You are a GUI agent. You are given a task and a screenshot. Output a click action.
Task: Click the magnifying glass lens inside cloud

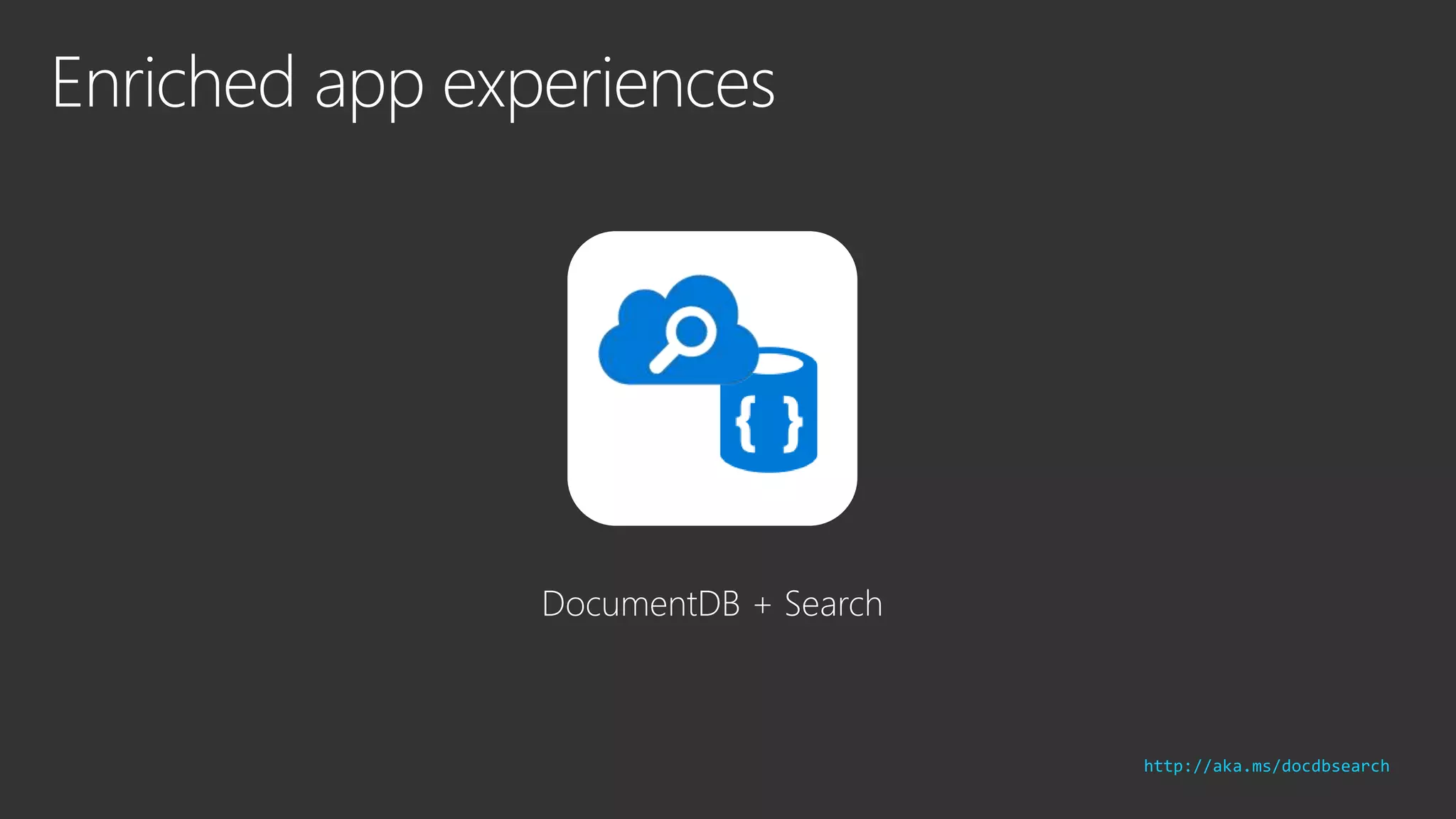point(690,333)
